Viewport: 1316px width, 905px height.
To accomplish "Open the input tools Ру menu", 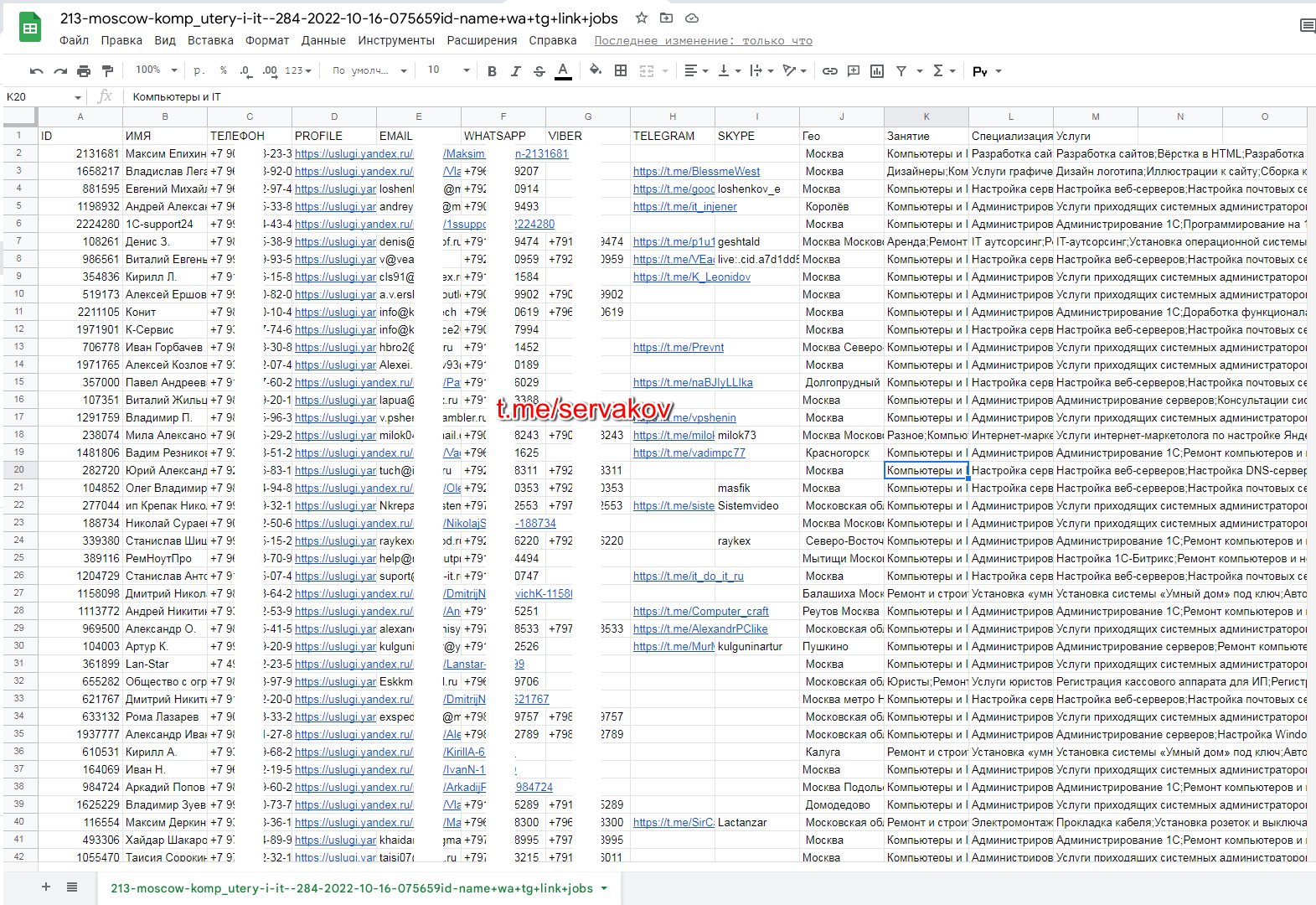I will pos(986,71).
